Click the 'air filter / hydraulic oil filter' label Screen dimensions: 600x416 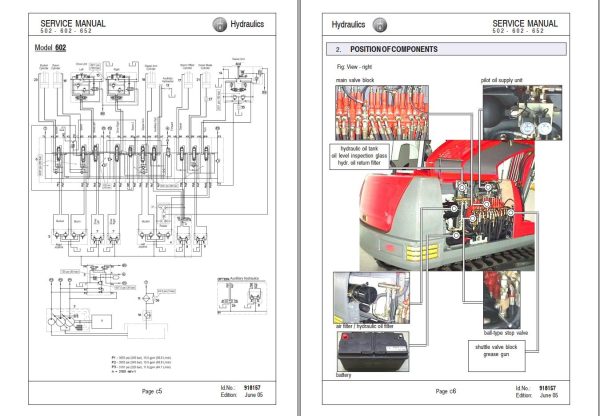(x=365, y=326)
